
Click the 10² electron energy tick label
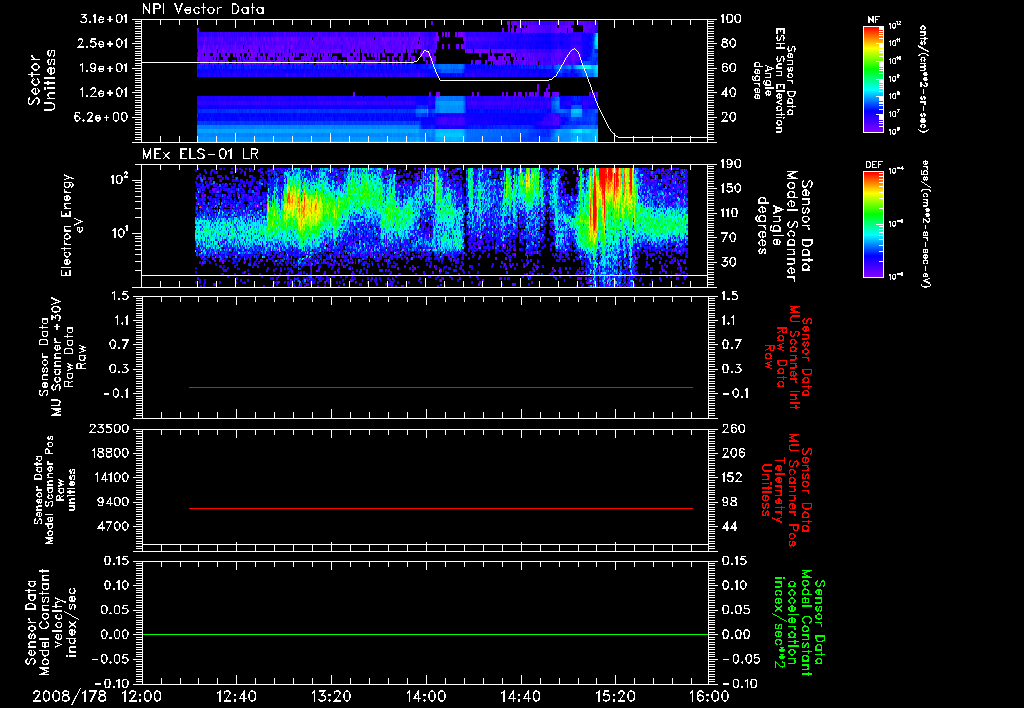(118, 179)
